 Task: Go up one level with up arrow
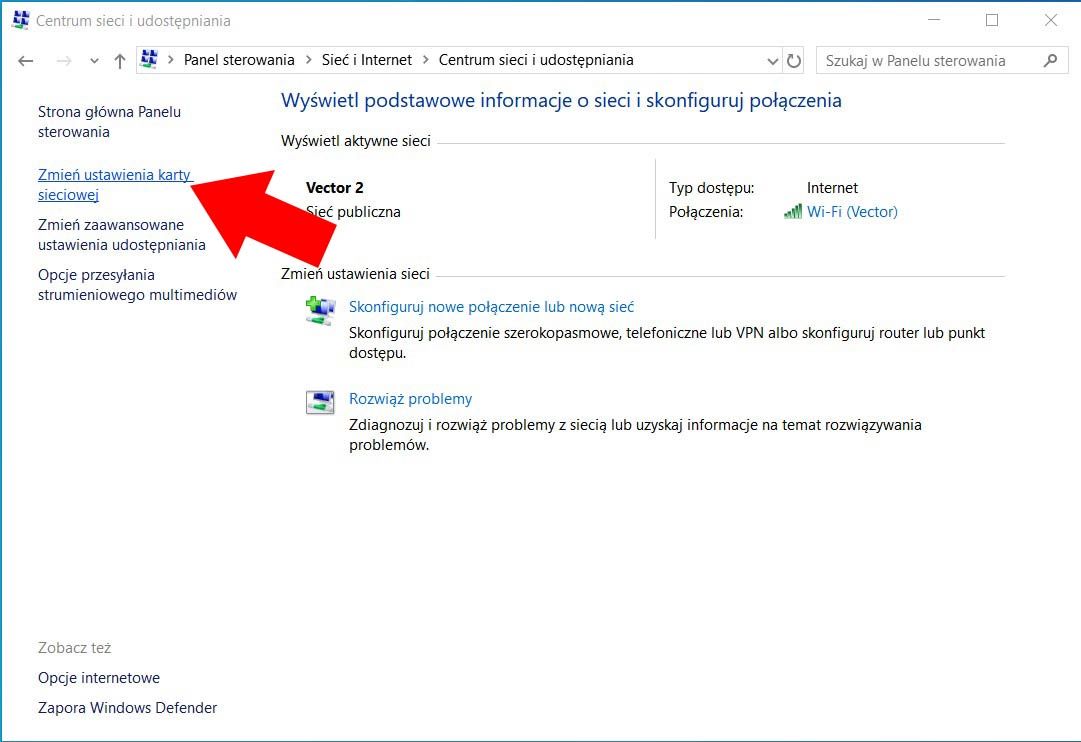[120, 61]
